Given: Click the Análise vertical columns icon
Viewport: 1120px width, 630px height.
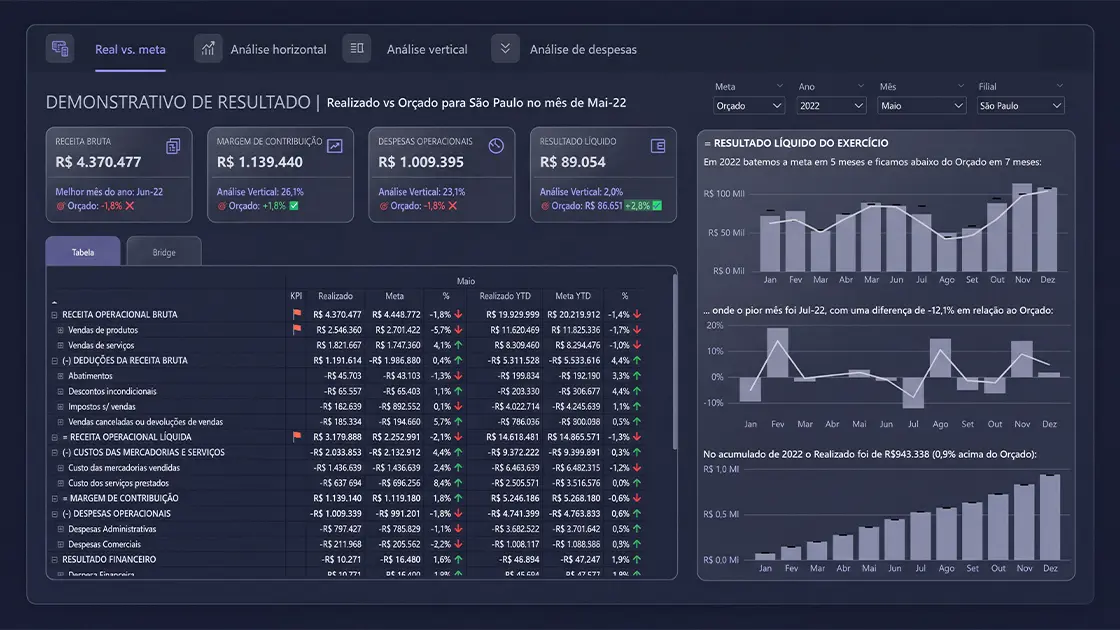Looking at the screenshot, I should pyautogui.click(x=356, y=49).
